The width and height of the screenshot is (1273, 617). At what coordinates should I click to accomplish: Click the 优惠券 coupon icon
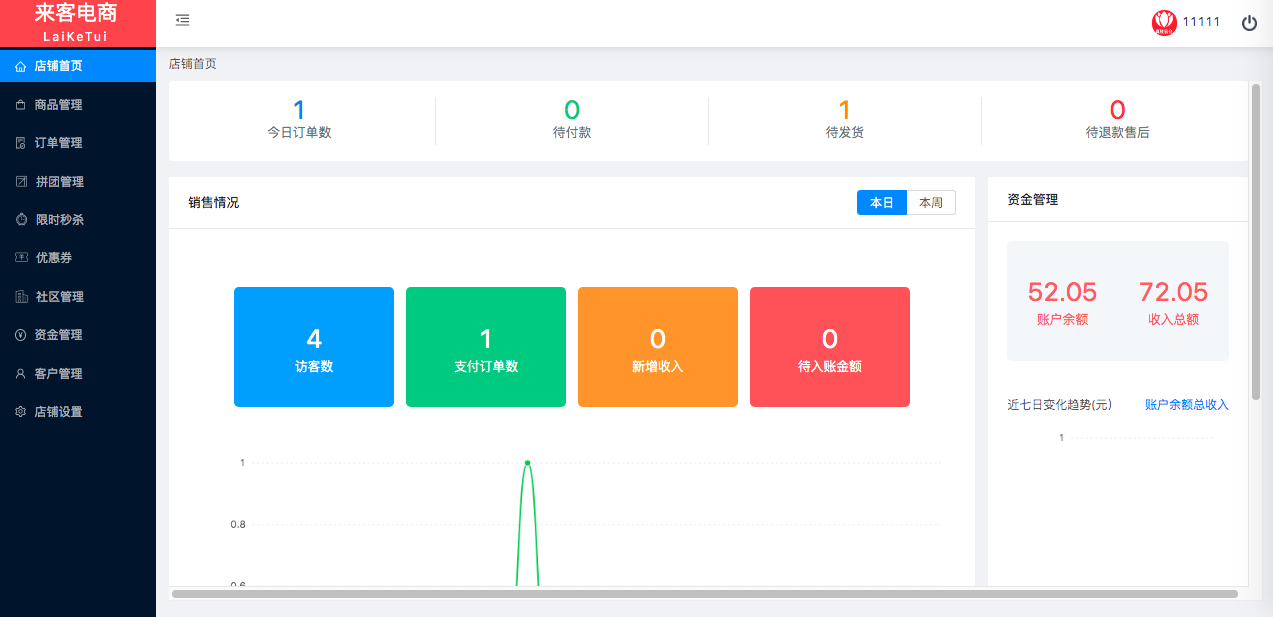tap(20, 258)
